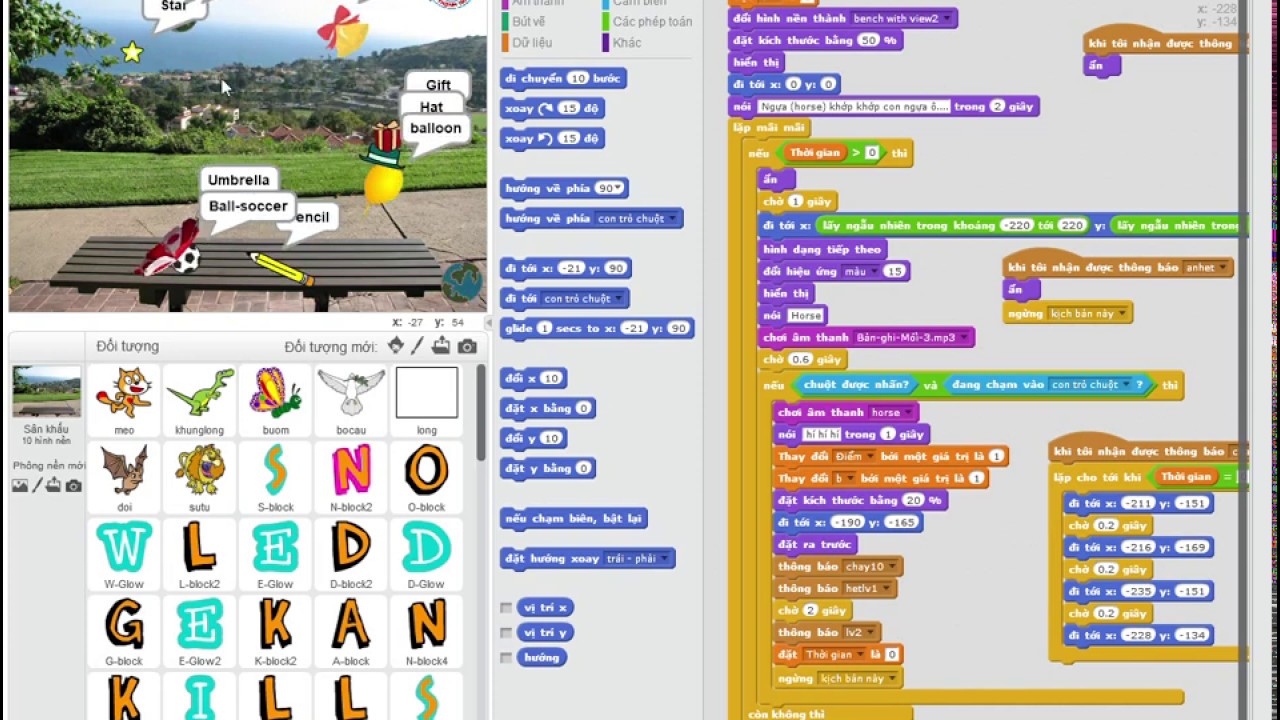
Task: Take a new sprite photo with camera icon
Action: [x=467, y=346]
